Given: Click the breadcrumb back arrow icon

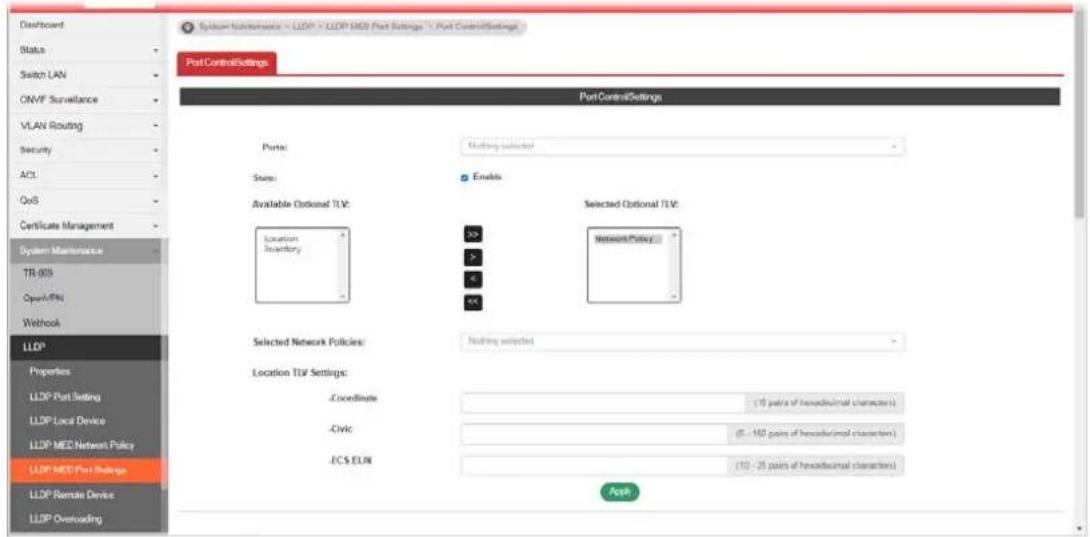Looking at the screenshot, I should pos(187,26).
